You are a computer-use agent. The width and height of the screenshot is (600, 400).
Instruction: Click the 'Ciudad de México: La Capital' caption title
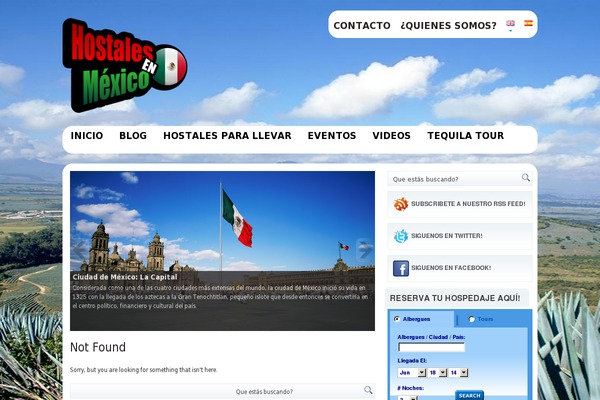click(x=125, y=277)
